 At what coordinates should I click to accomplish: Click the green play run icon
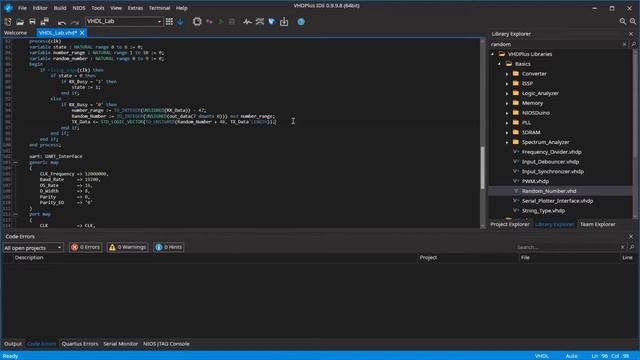[x=221, y=22]
